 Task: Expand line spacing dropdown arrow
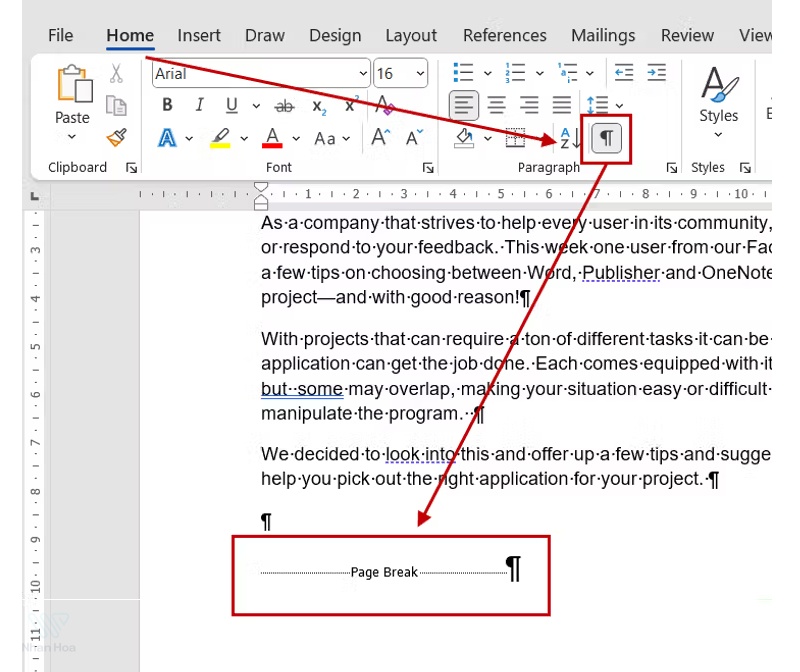coord(619,106)
